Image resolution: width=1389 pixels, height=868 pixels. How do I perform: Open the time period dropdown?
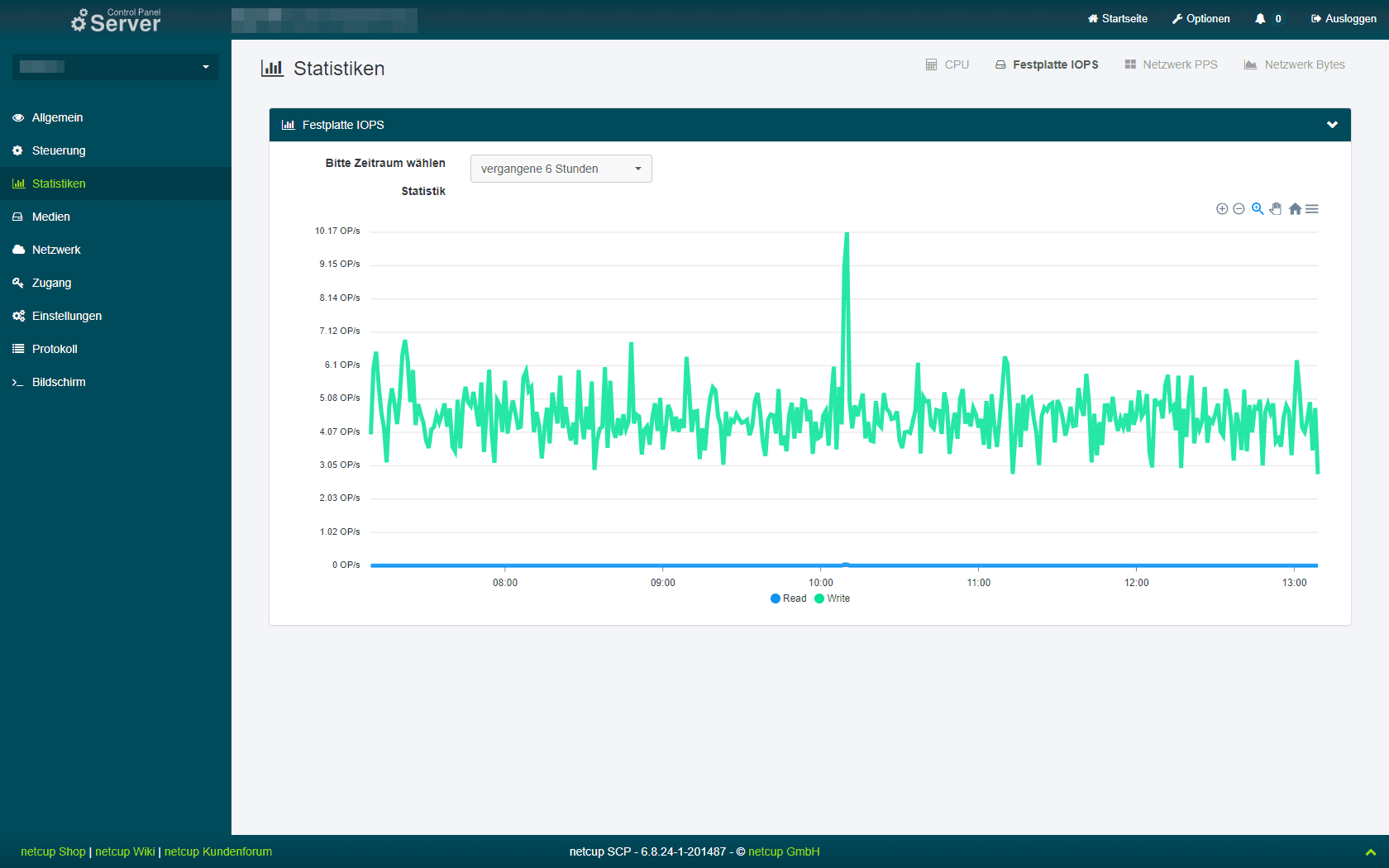point(561,169)
